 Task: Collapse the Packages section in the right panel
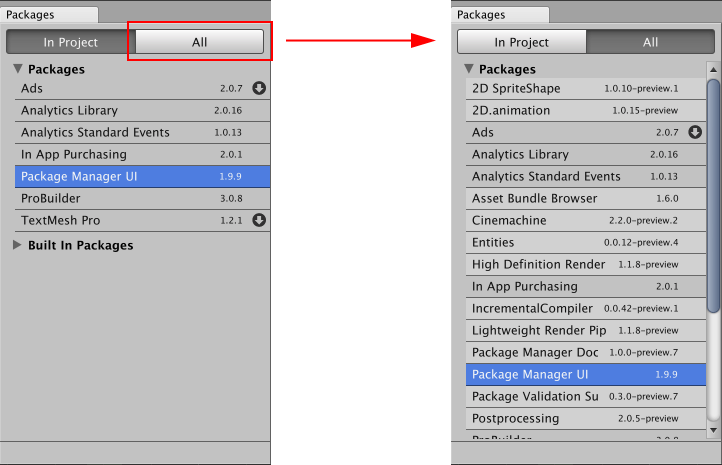[x=470, y=69]
